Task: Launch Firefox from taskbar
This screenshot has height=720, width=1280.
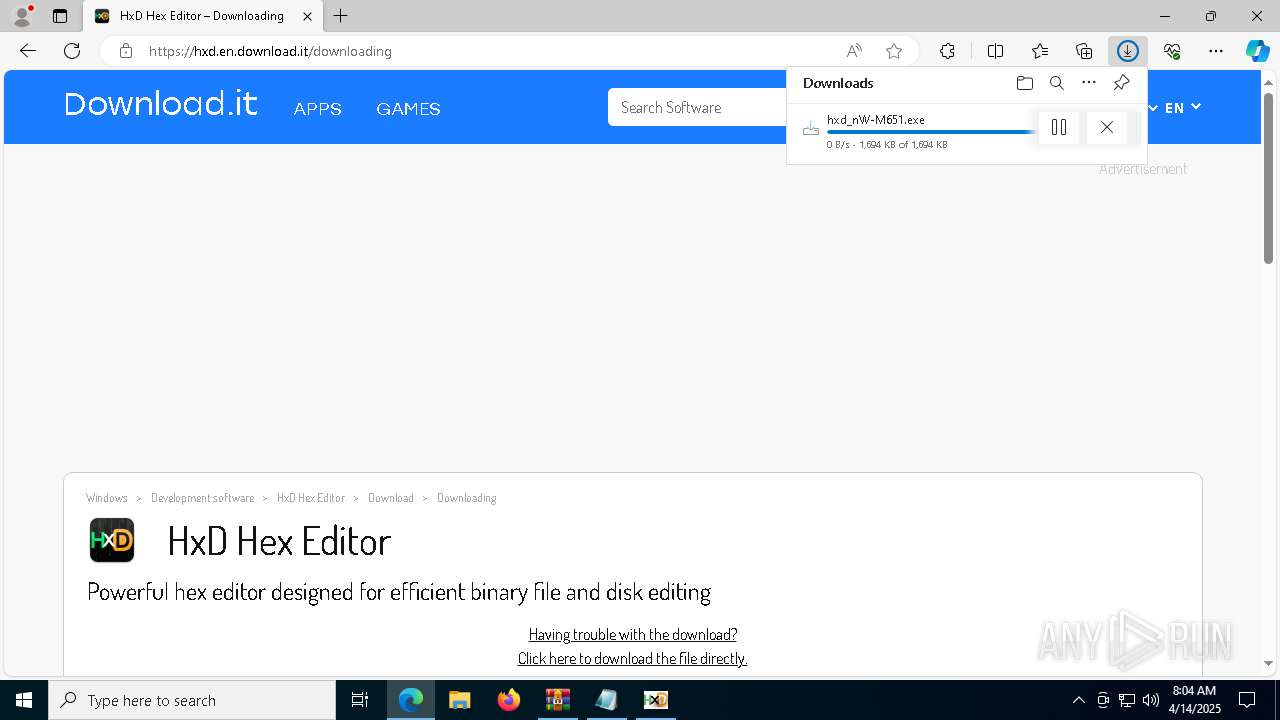Action: tap(509, 700)
